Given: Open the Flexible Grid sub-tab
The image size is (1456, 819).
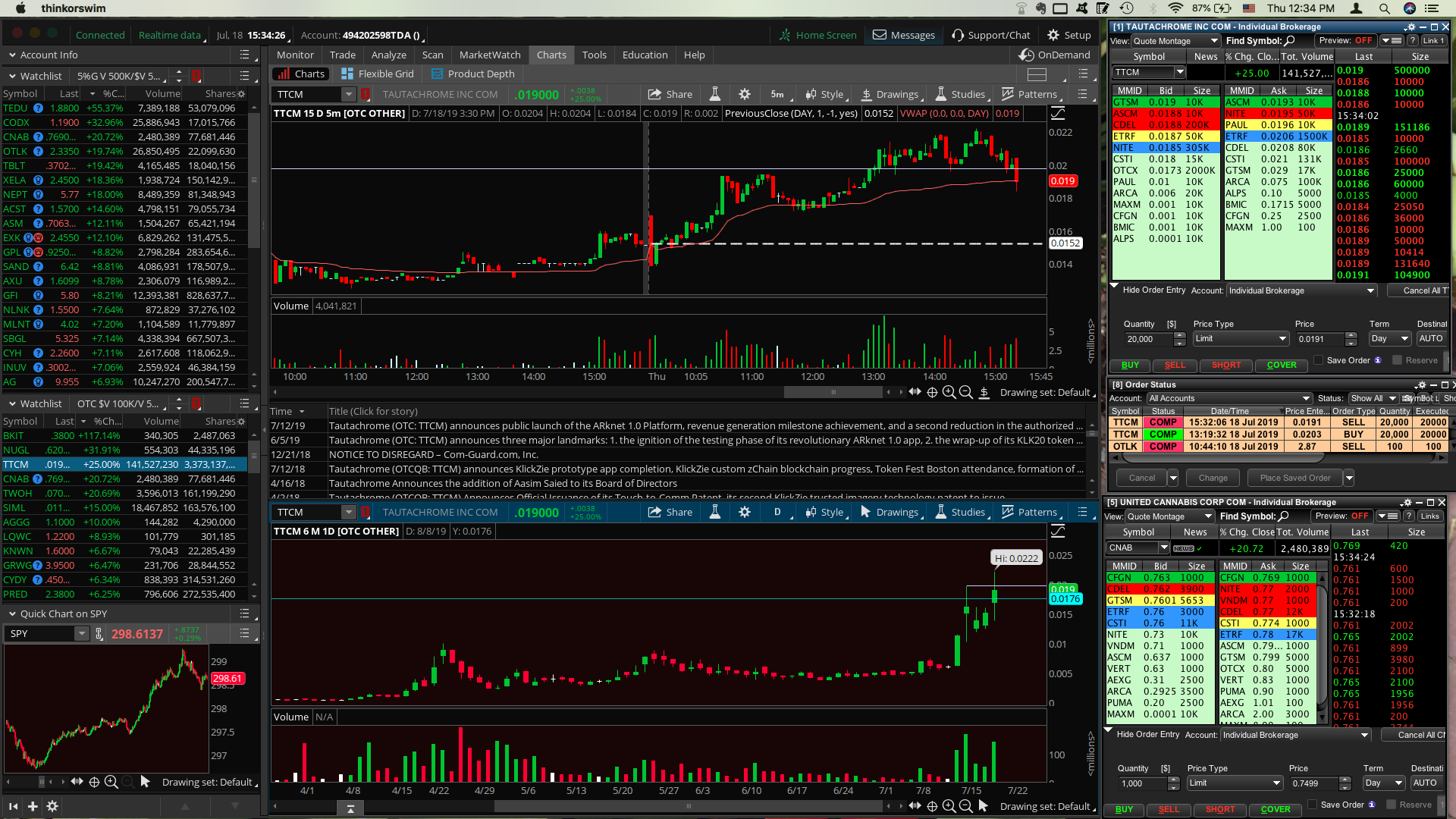Looking at the screenshot, I should point(378,74).
